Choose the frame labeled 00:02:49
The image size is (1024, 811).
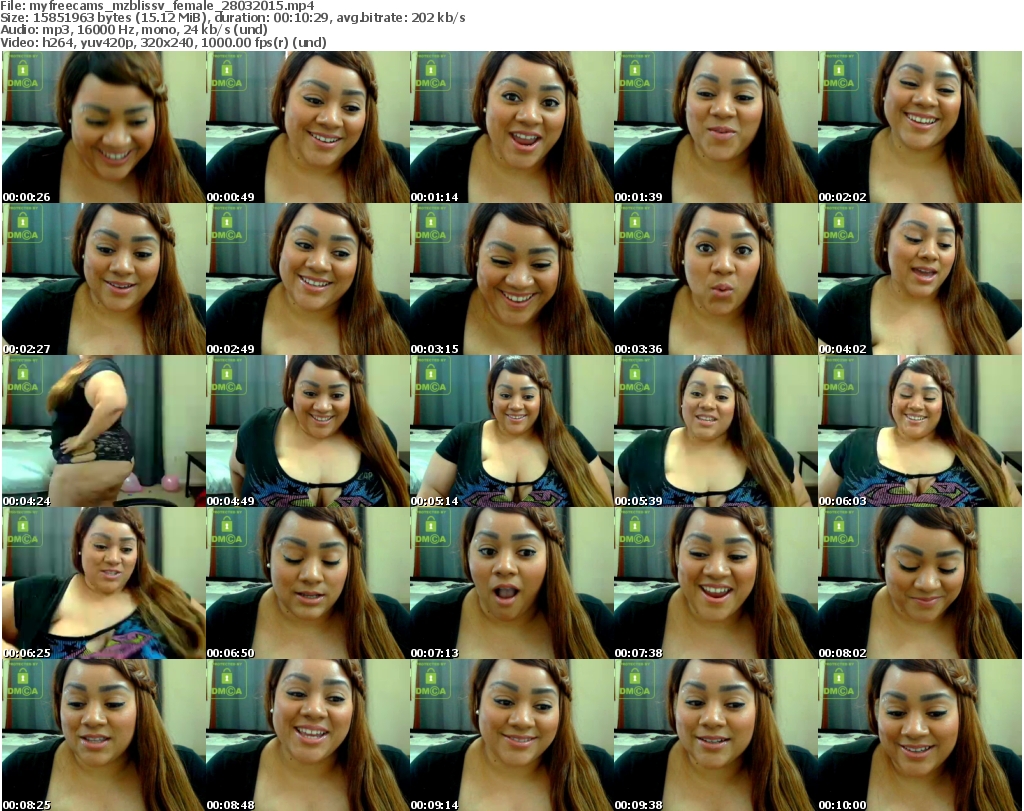tap(308, 279)
